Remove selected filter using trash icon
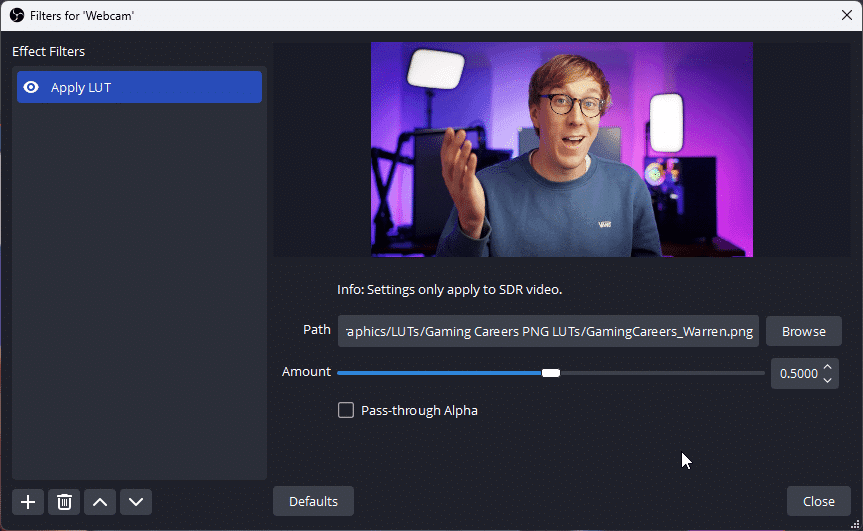The width and height of the screenshot is (863, 531). click(x=64, y=502)
